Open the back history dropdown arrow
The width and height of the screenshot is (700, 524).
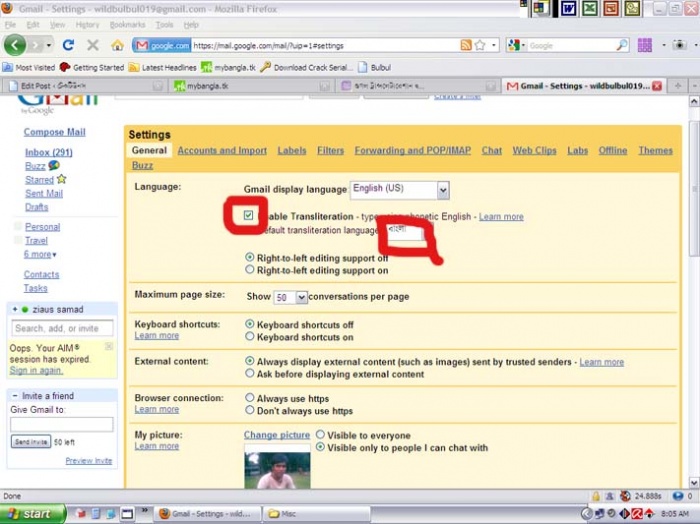48,46
